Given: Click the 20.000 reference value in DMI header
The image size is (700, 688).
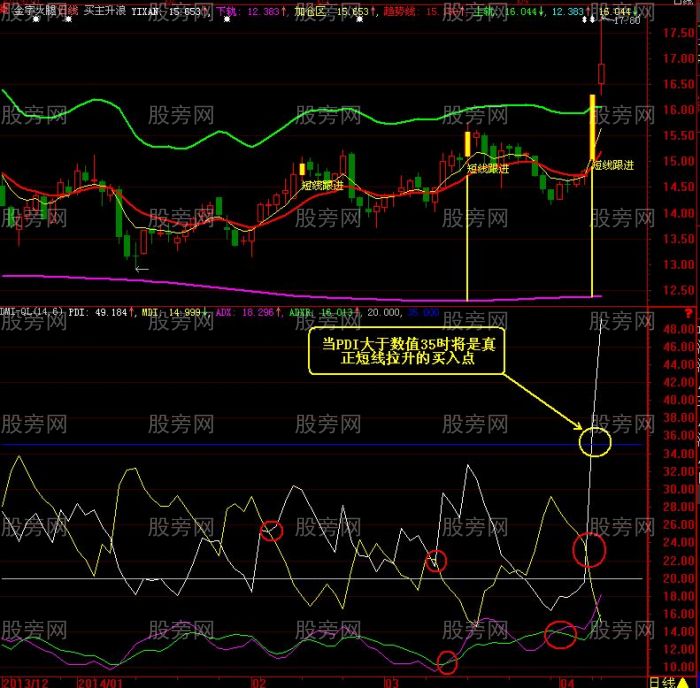Looking at the screenshot, I should point(384,312).
